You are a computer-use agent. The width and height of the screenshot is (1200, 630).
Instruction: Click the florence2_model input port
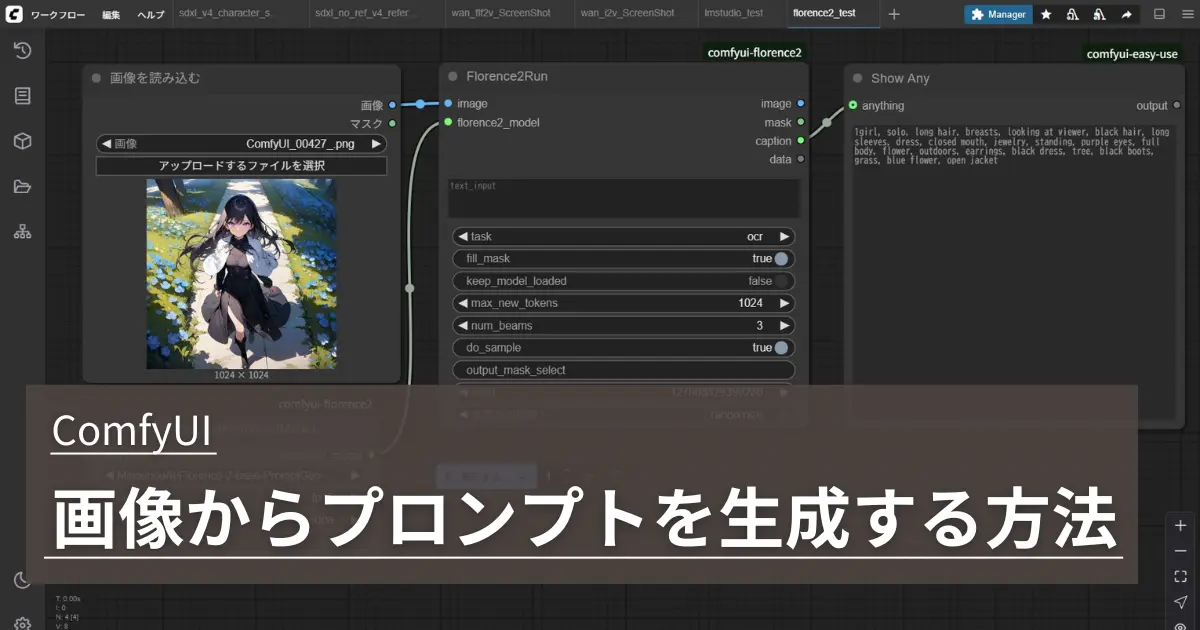coord(448,122)
